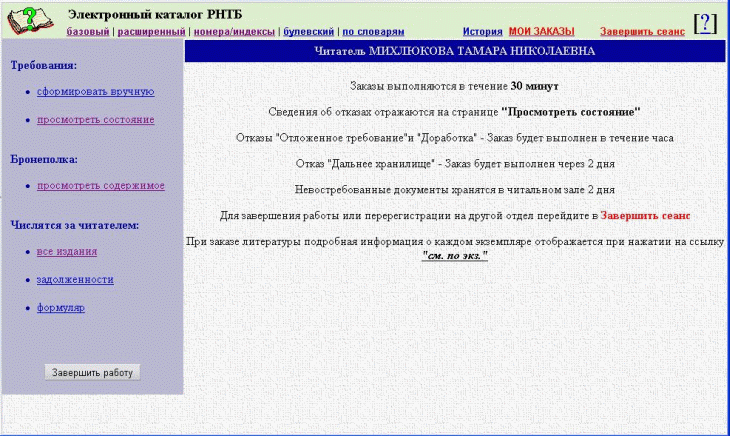This screenshot has width=730, height=436.
Task: Switch to расширенный search mode
Action: (151, 32)
